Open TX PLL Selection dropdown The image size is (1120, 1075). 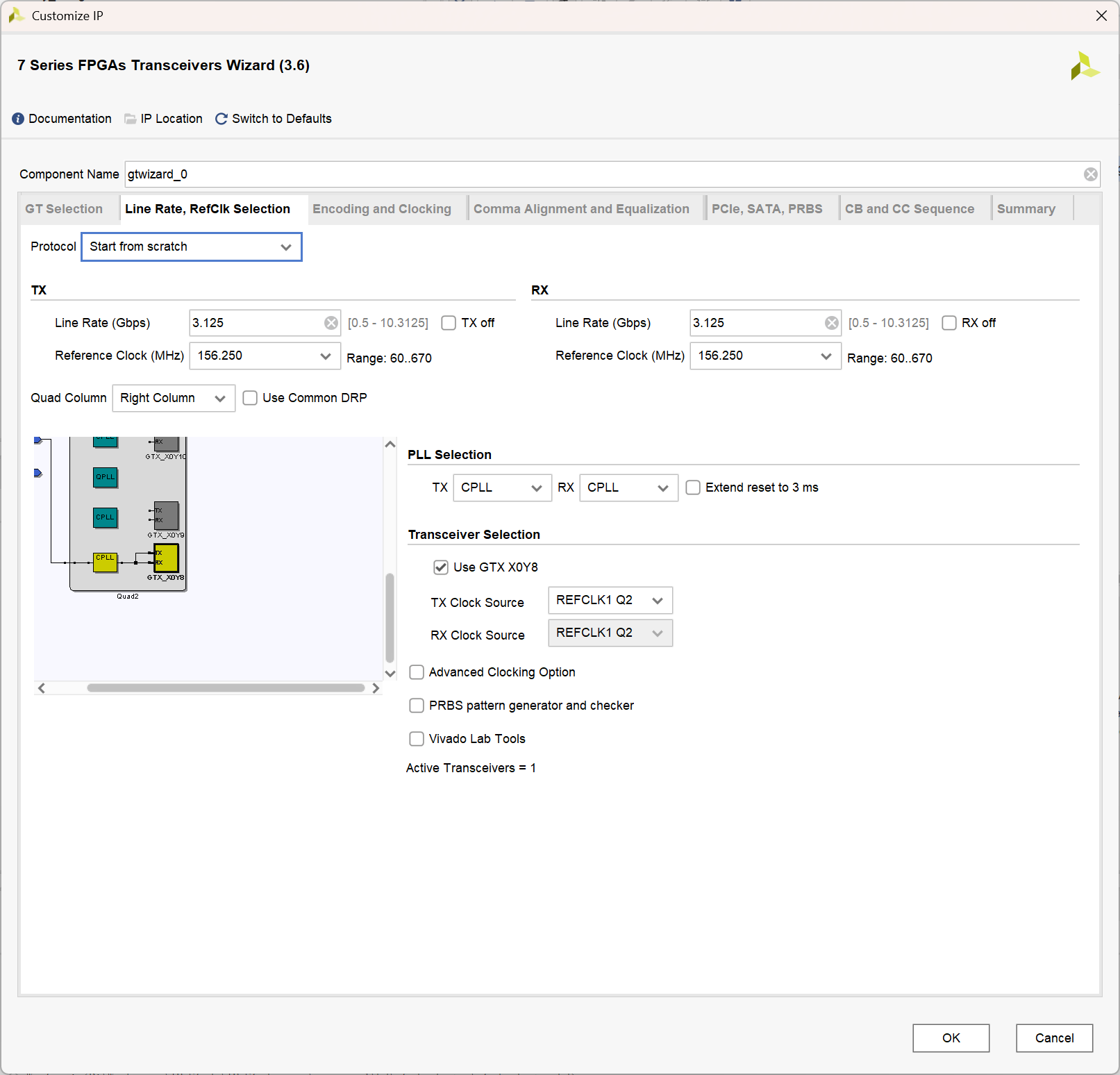(503, 488)
